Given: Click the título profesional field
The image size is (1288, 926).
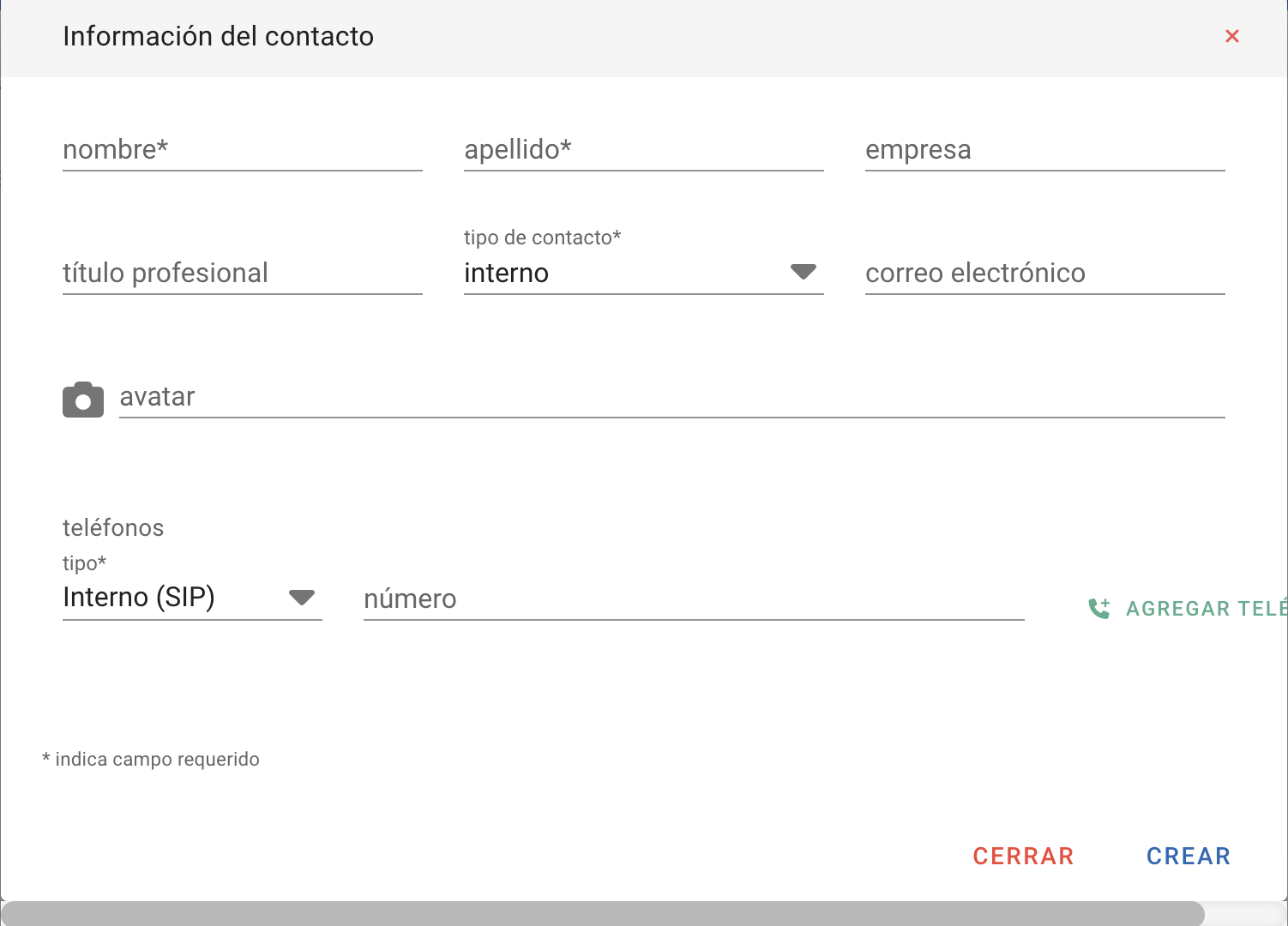Looking at the screenshot, I should pos(242,274).
